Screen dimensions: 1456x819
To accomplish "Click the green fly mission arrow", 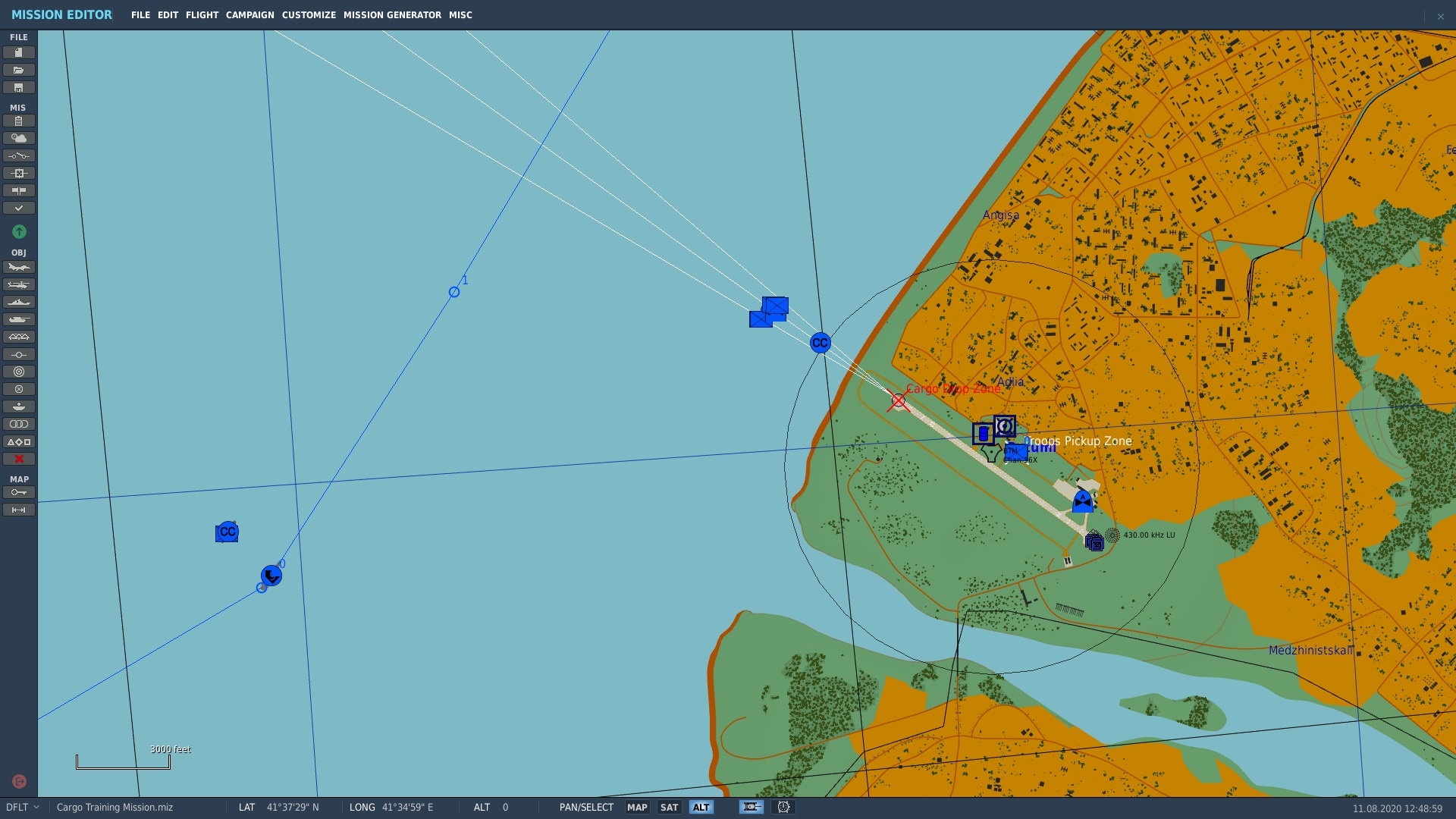I will coord(19,232).
